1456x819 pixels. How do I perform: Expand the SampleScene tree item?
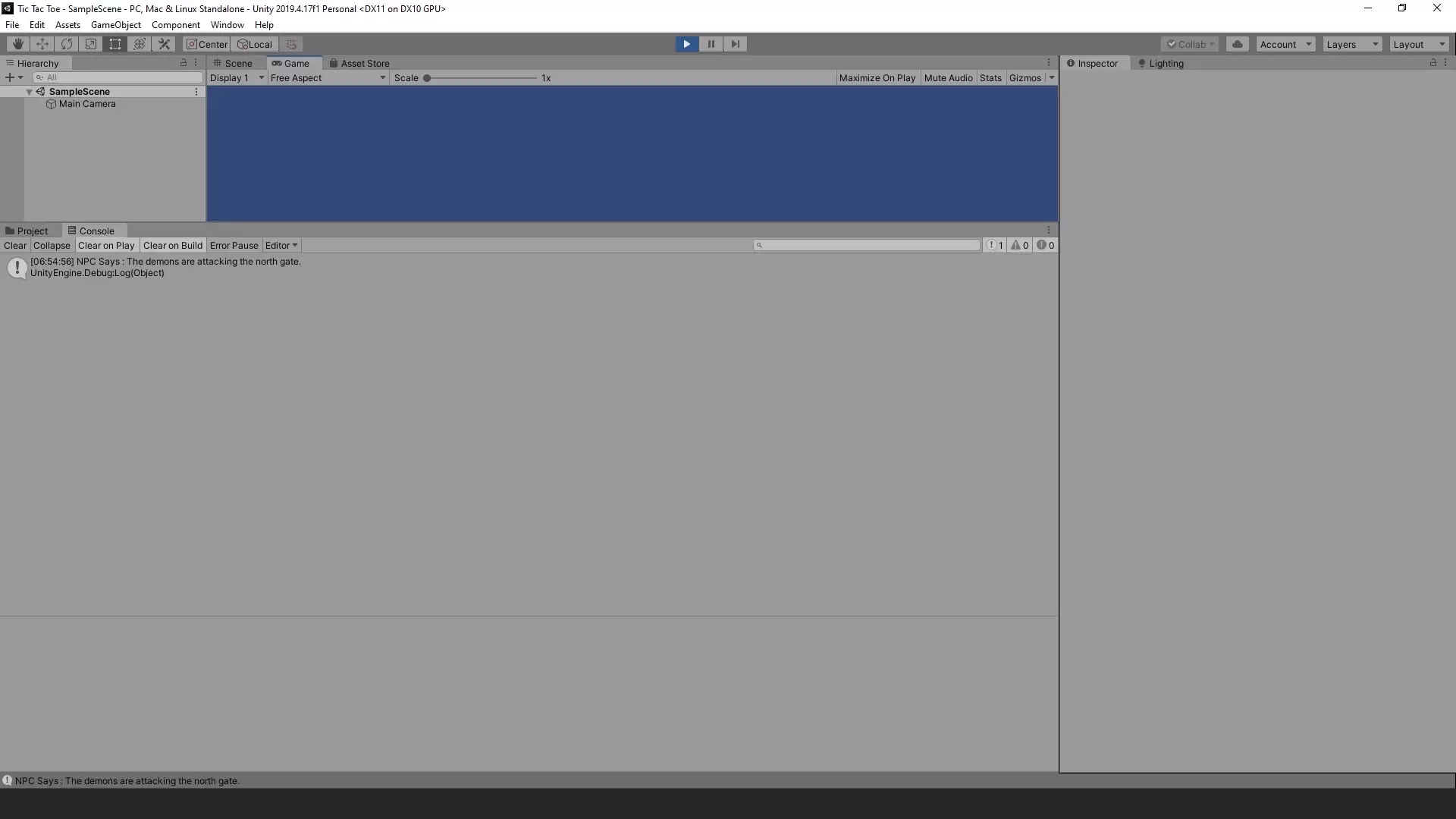click(29, 91)
